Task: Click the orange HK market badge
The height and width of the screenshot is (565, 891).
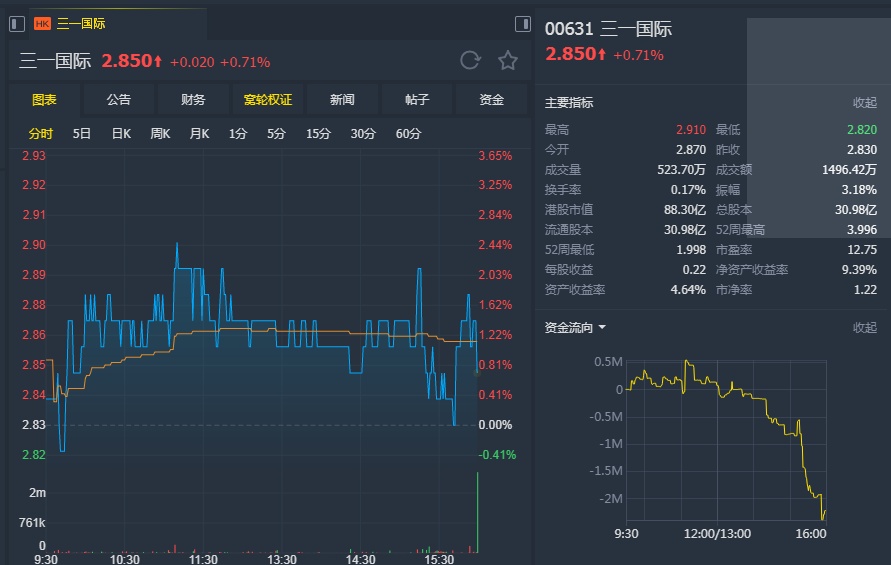Action: click(x=42, y=23)
